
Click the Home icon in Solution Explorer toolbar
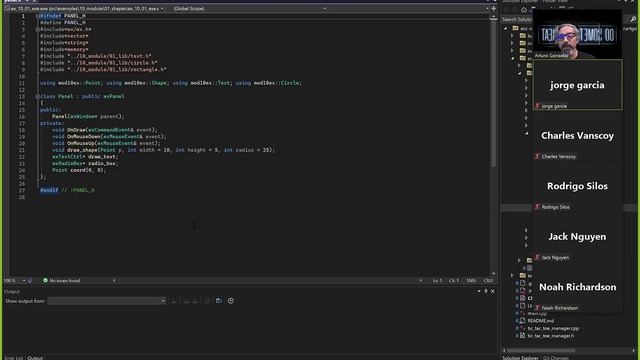pos(524,10)
